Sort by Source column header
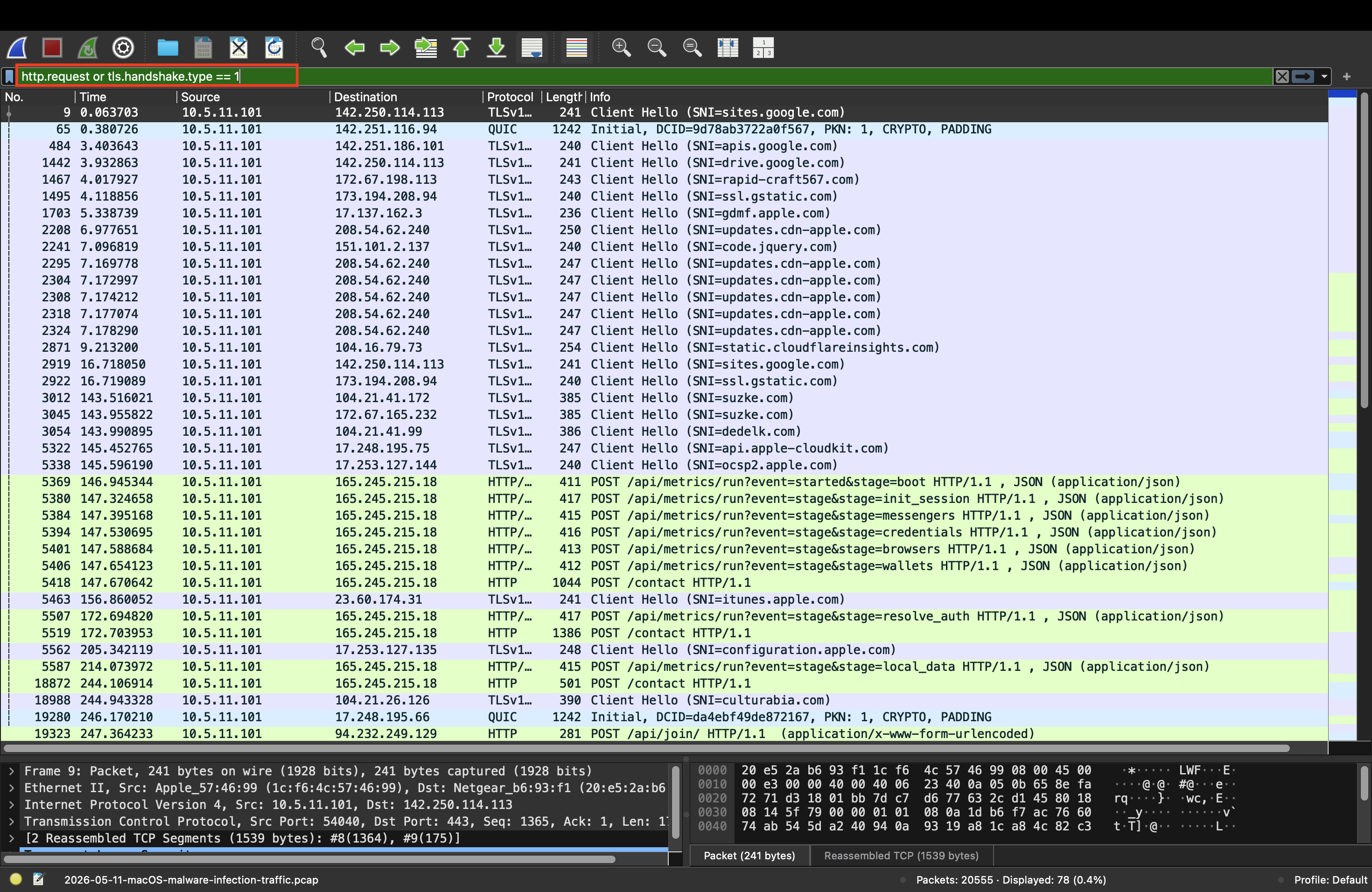Image resolution: width=1372 pixels, height=892 pixels. 252,97
